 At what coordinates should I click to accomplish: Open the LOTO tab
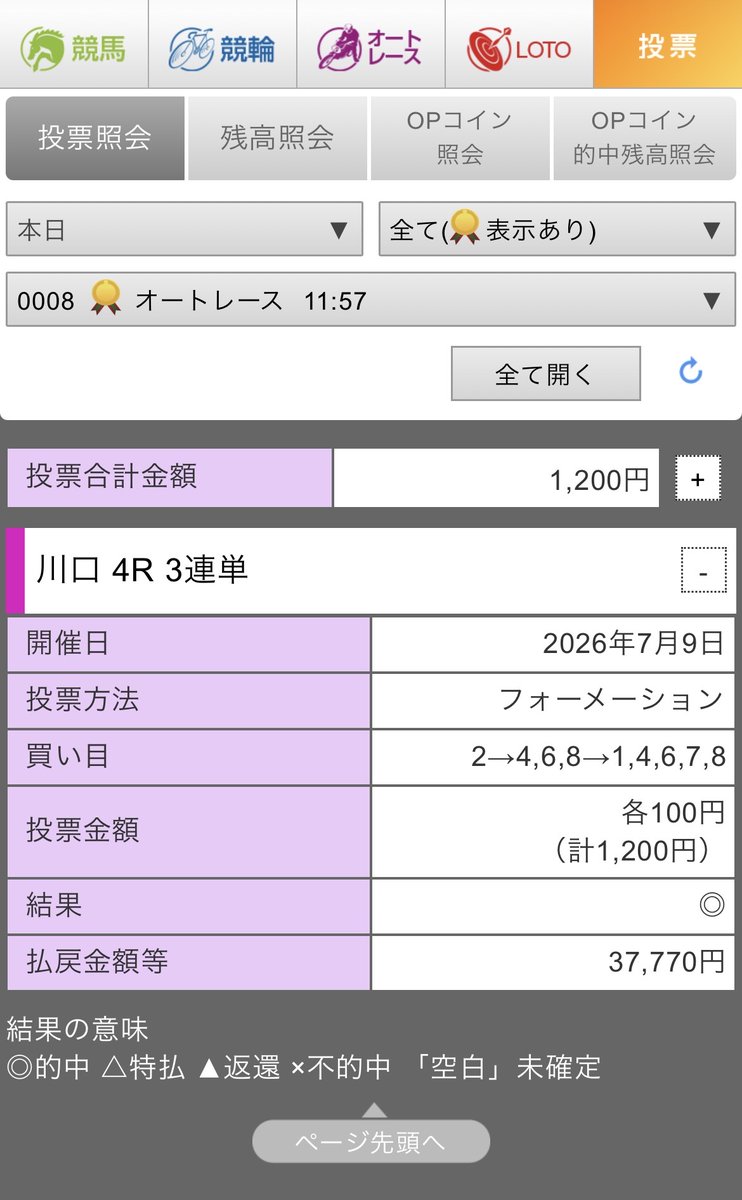[x=518, y=44]
